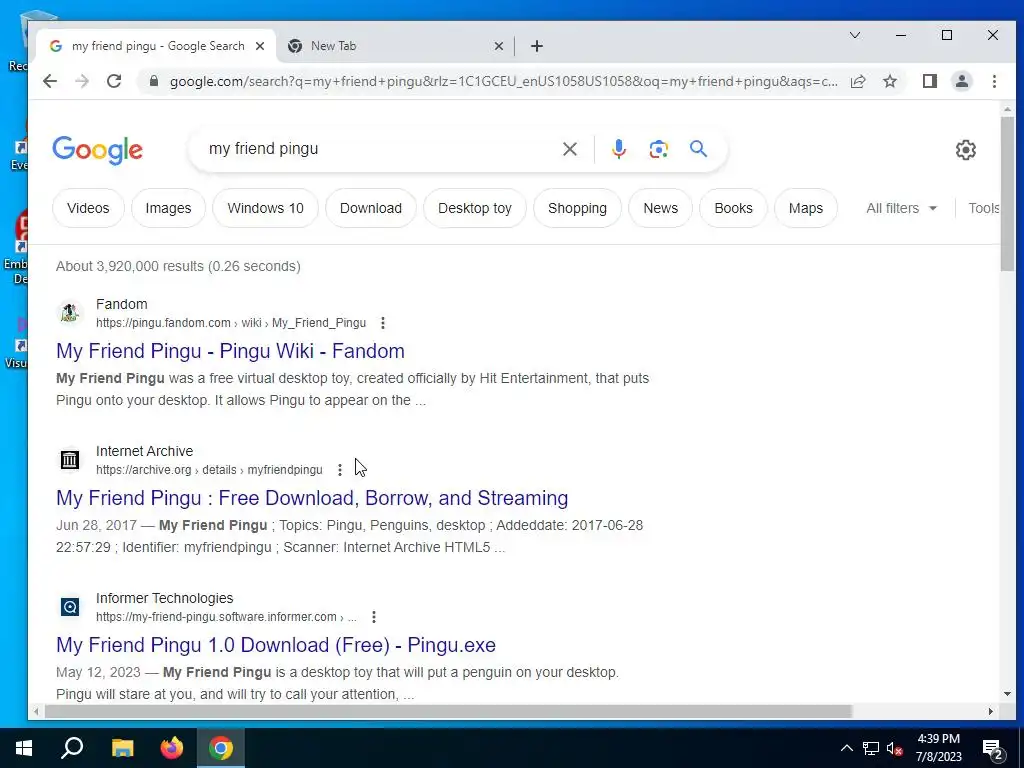Go back using the browser back arrow
This screenshot has width=1024, height=768.
pyautogui.click(x=50, y=81)
